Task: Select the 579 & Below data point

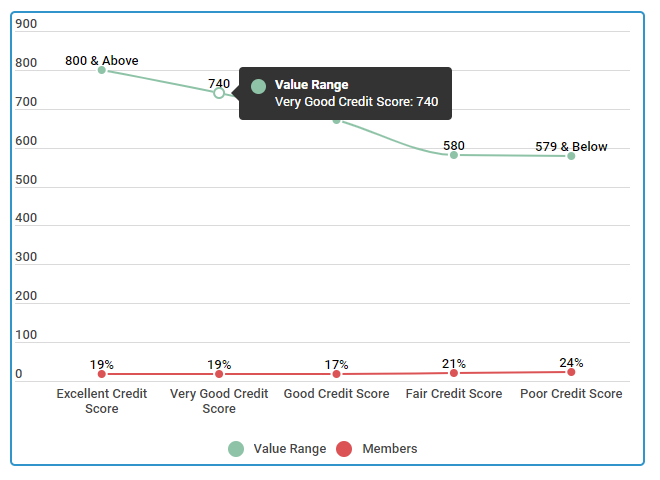Action: pyautogui.click(x=571, y=156)
